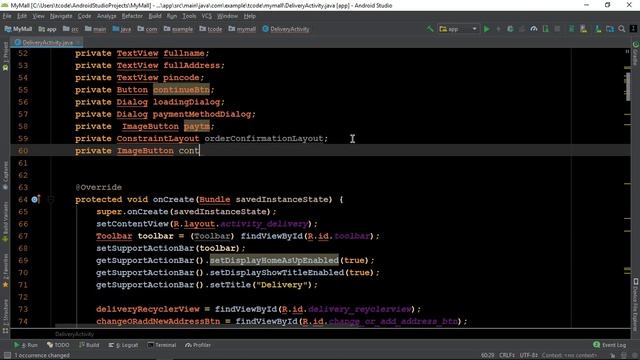Open Device File Explorer on right sidebar

(x=636, y=304)
